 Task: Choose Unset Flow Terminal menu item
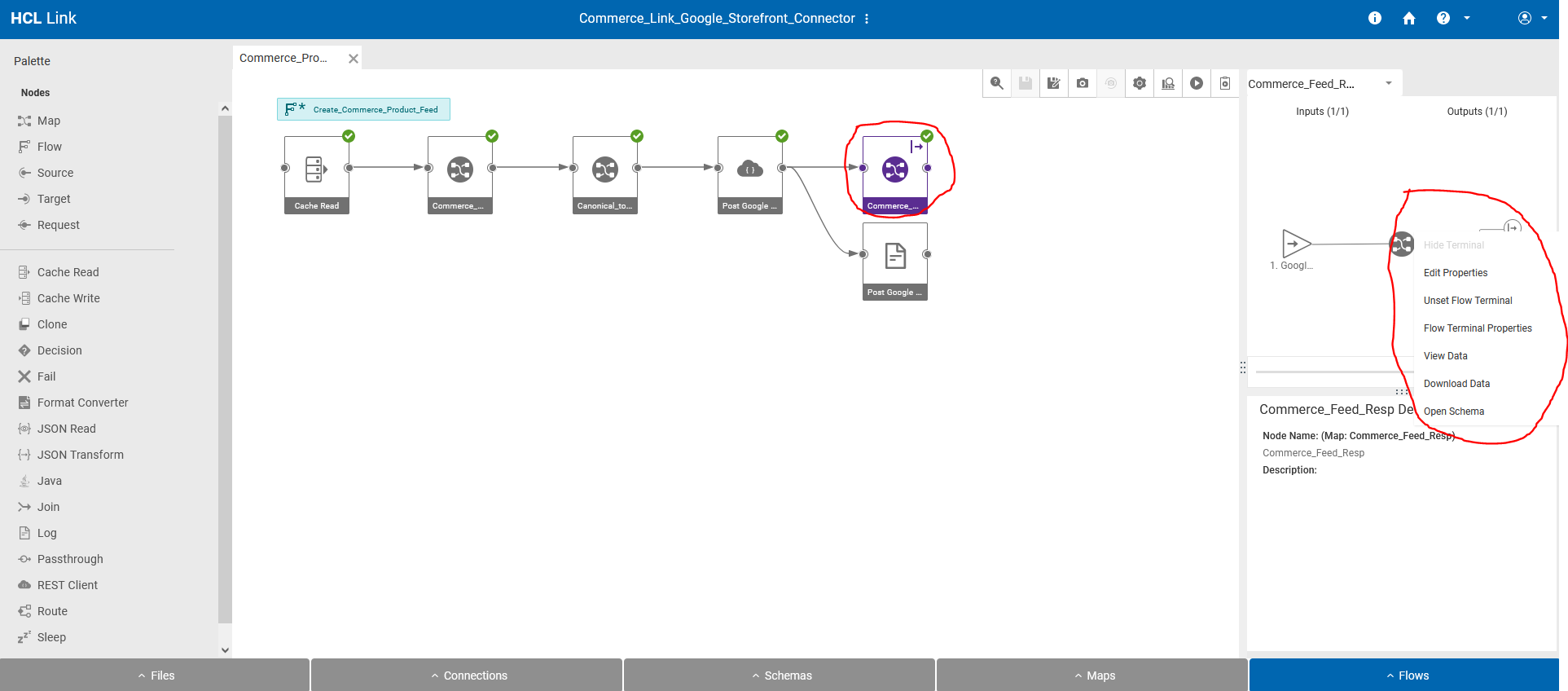tap(1468, 301)
